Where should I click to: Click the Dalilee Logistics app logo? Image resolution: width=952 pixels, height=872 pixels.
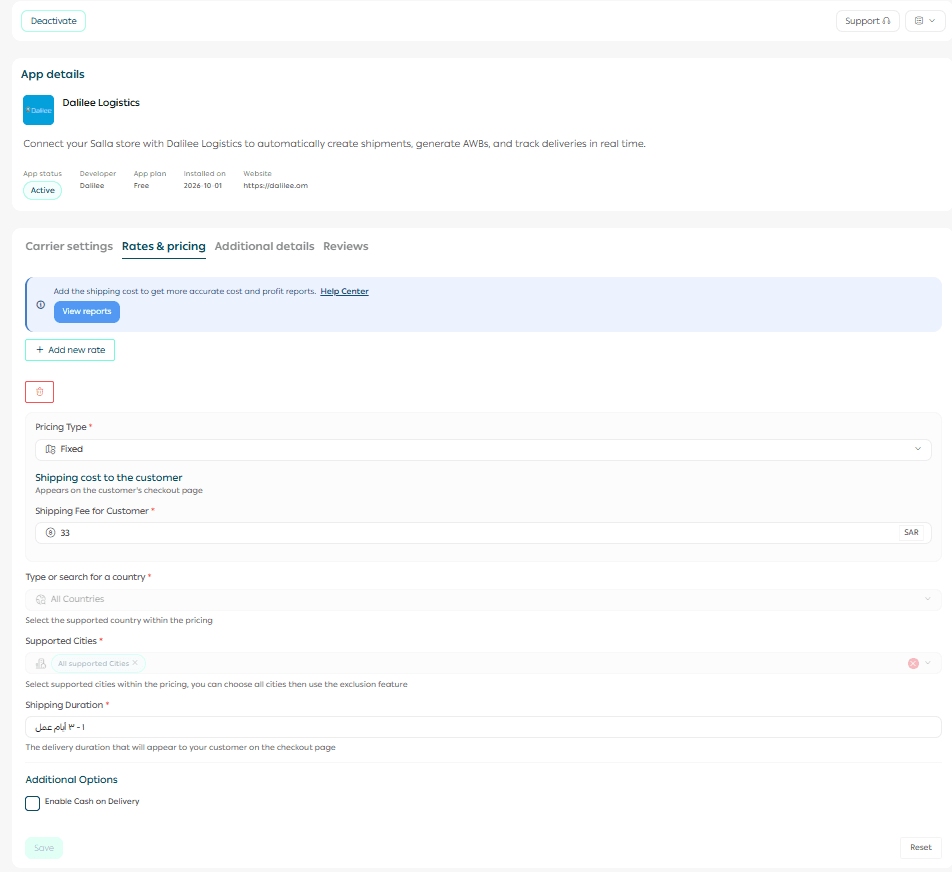[38, 110]
